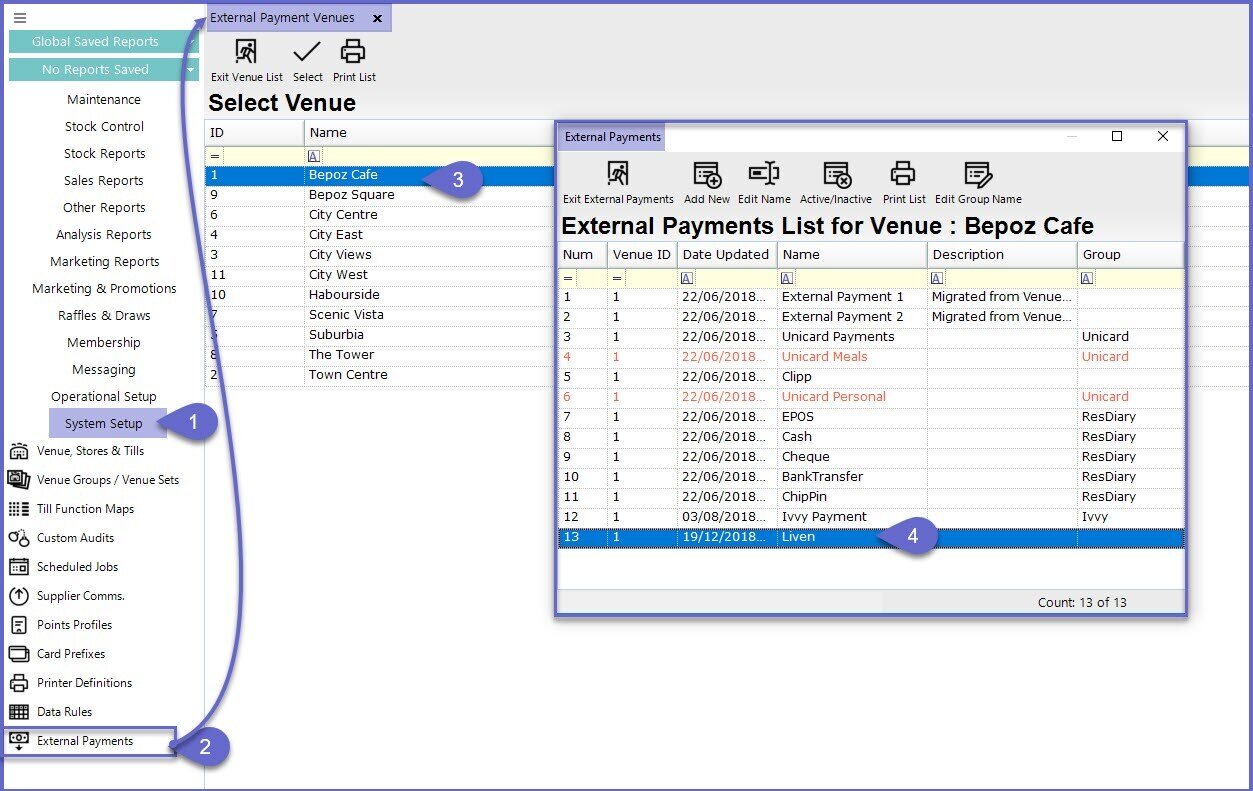Switch to the External Payment Venues tab
Viewport: 1253px width, 791px height.
point(282,18)
